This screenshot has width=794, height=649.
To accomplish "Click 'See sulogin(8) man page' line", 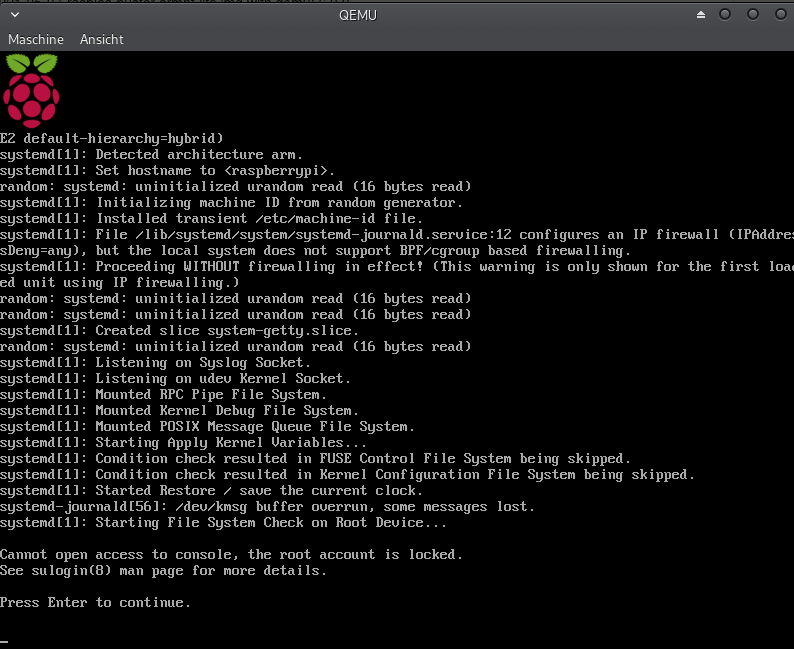I will 164,571.
